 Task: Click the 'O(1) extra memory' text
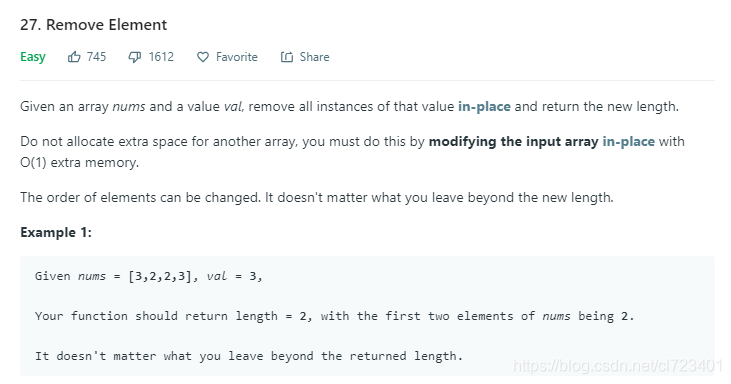coord(79,163)
